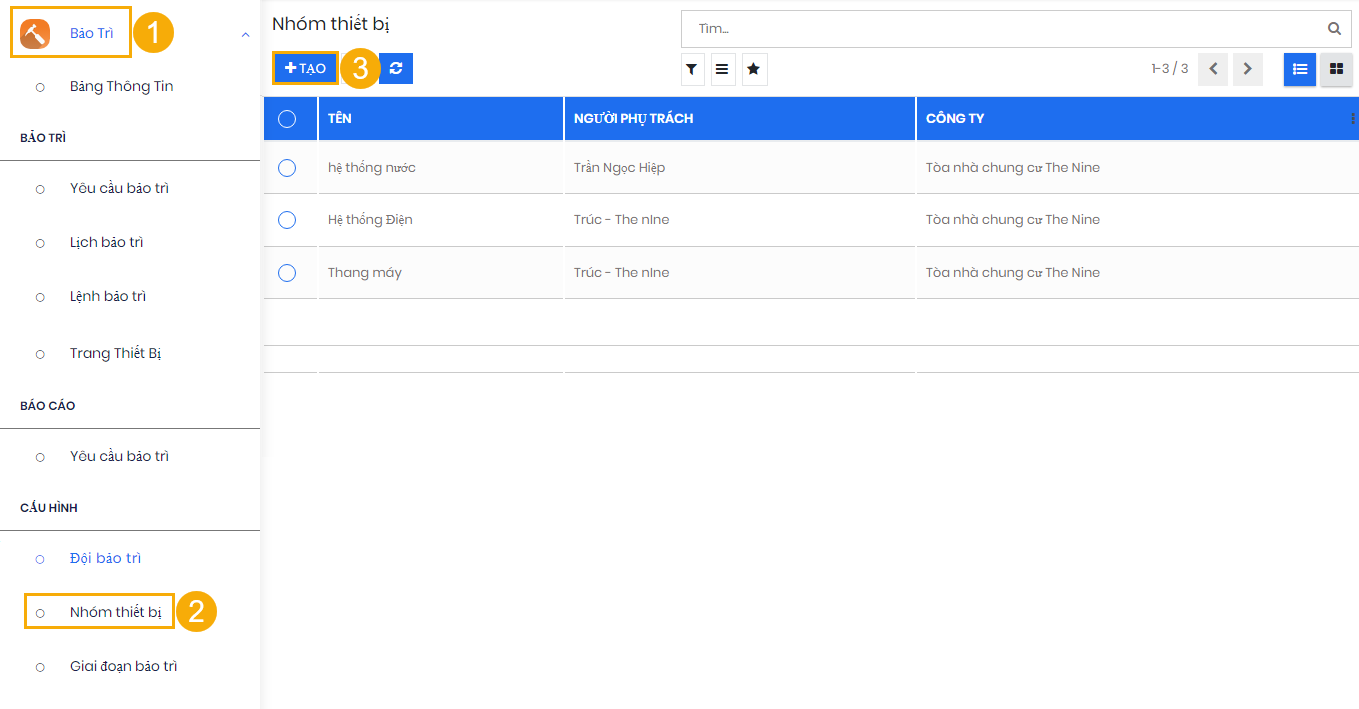Open Yêu cầu bảo trì under BẢO TRÌ
1359x709 pixels.
(119, 189)
